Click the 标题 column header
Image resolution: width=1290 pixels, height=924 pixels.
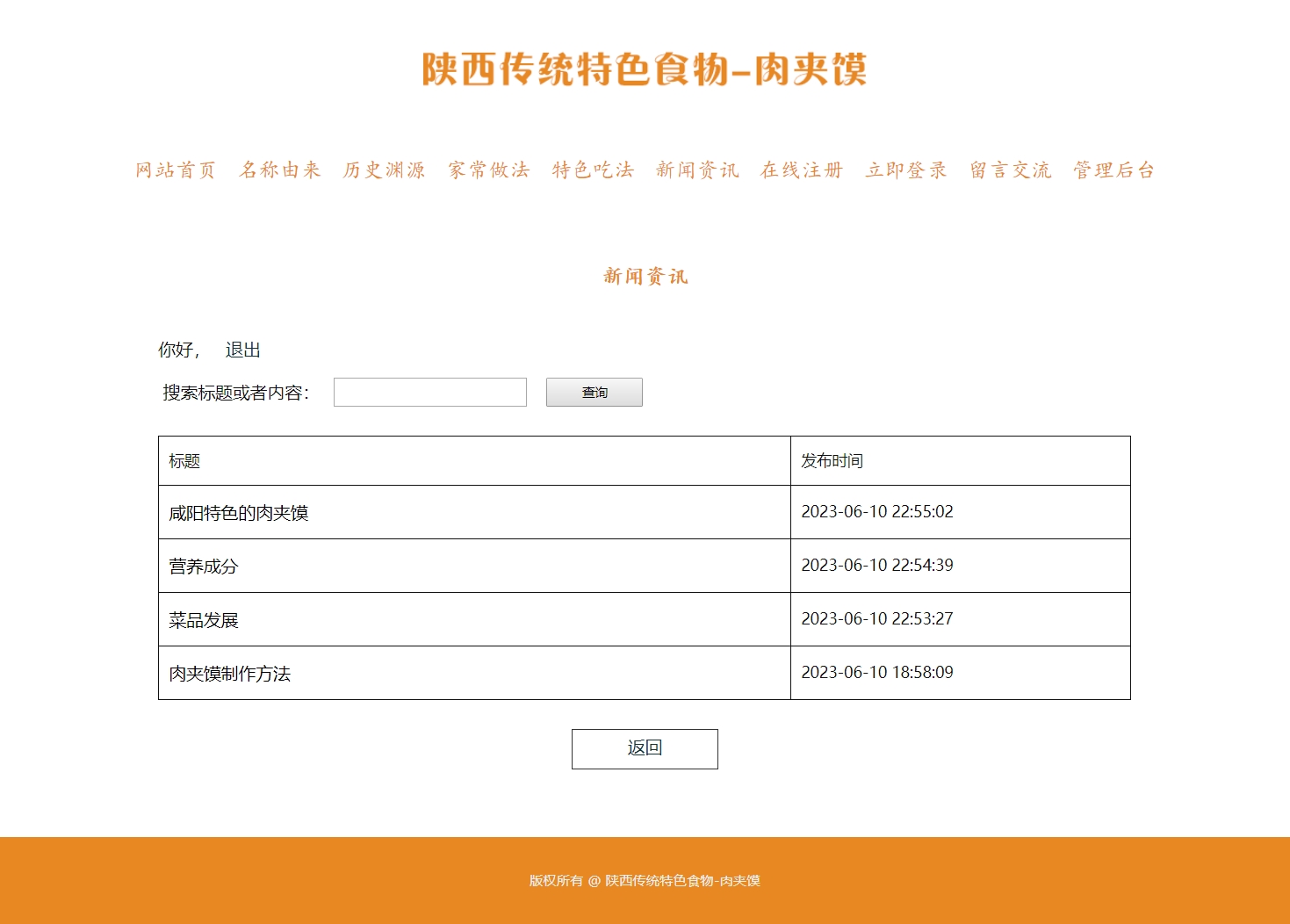point(184,461)
